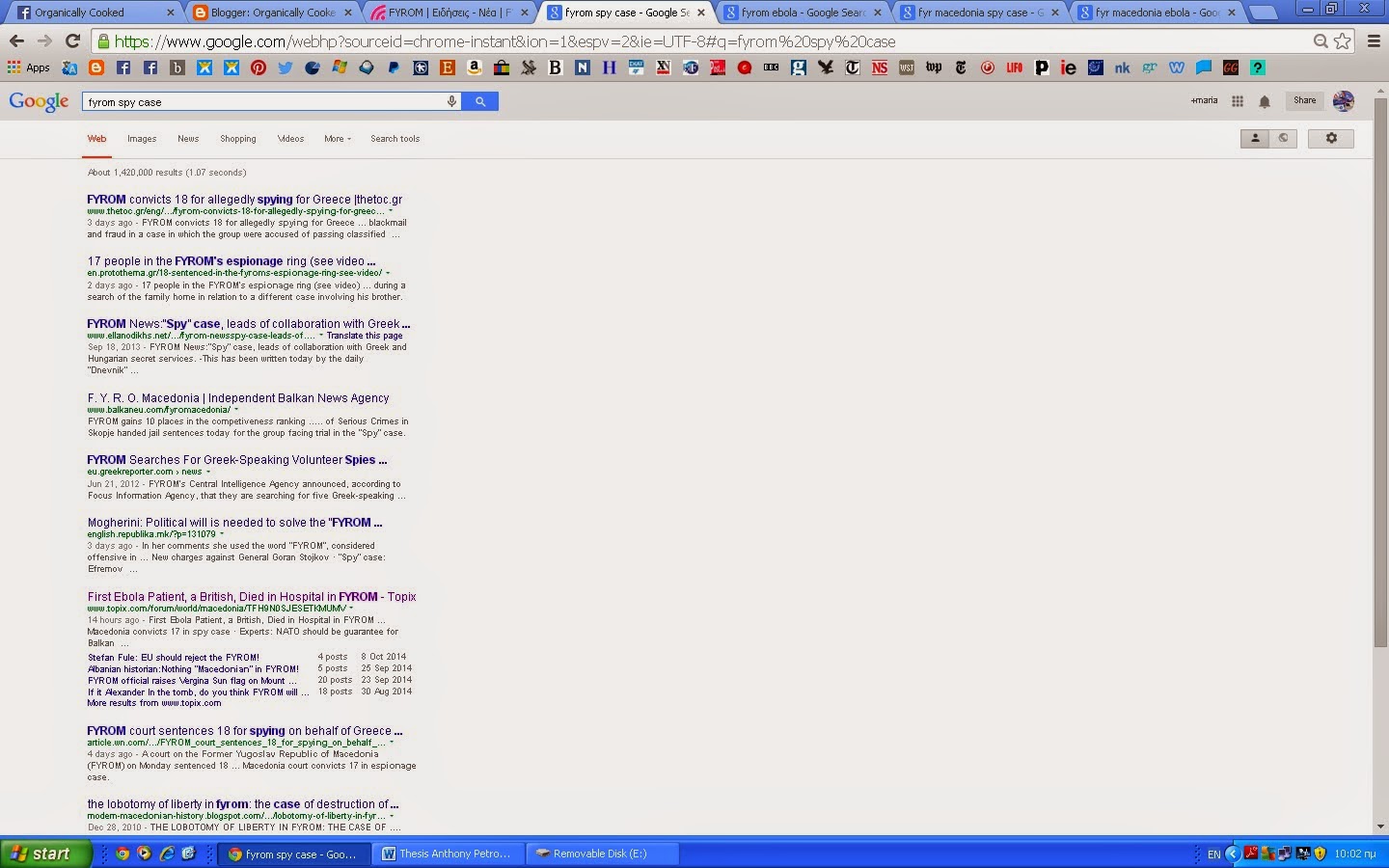This screenshot has width=1389, height=868.
Task: Click the EN language indicator
Action: pyautogui.click(x=1213, y=854)
